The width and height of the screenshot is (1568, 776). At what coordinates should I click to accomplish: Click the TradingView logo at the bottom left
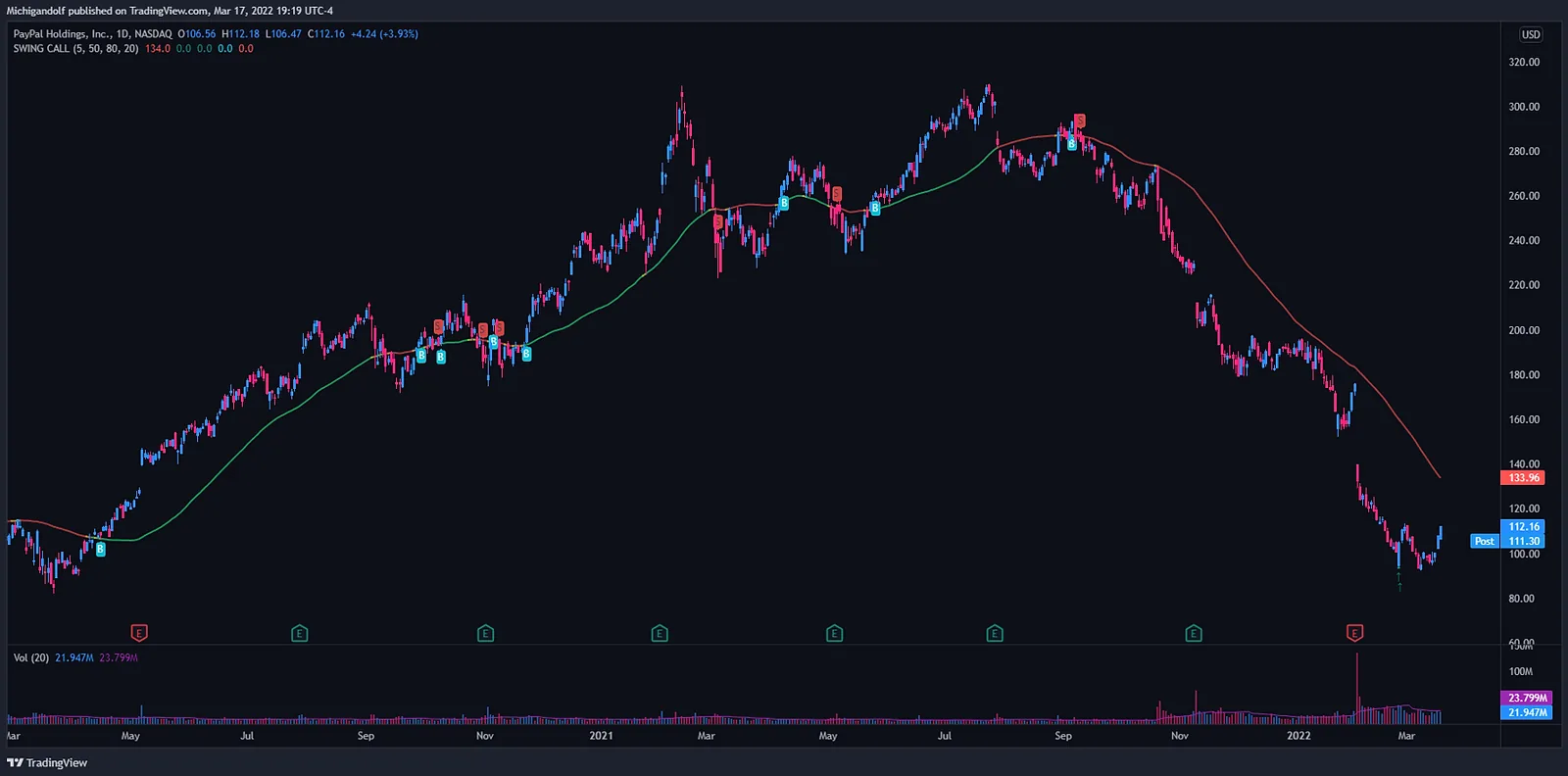click(47, 762)
